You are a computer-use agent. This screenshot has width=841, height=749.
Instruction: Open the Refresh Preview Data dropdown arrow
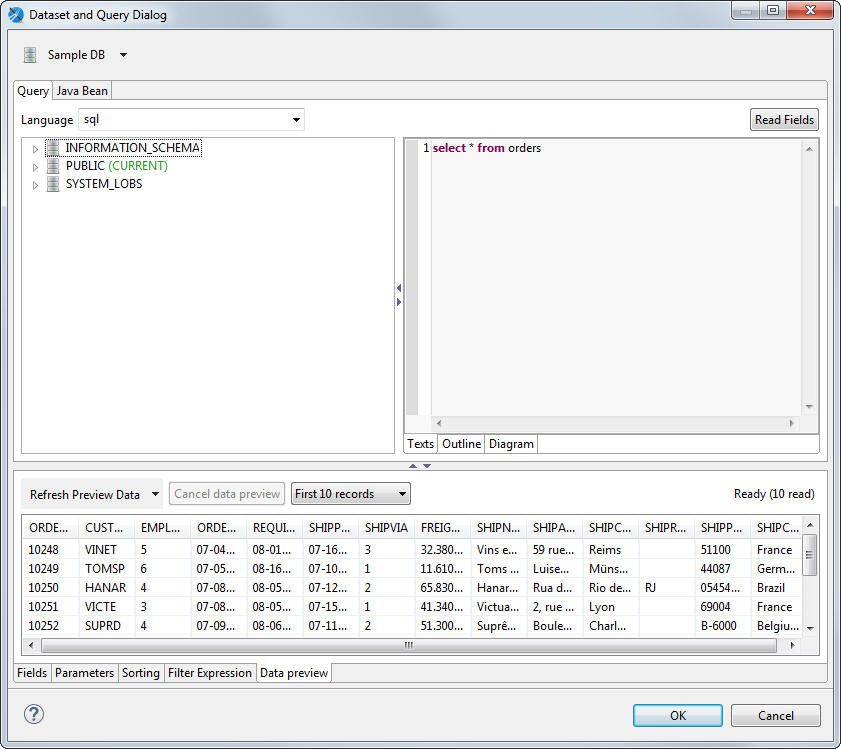tap(156, 494)
